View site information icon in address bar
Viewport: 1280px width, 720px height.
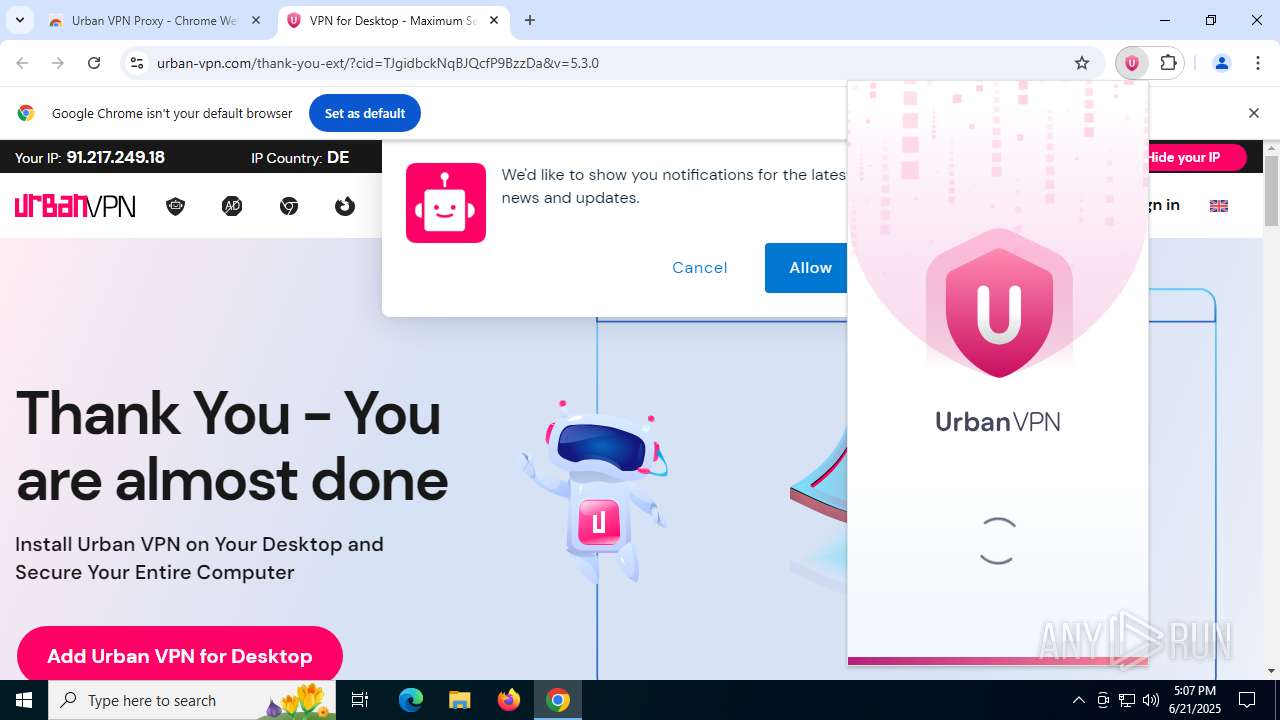pyautogui.click(x=137, y=63)
